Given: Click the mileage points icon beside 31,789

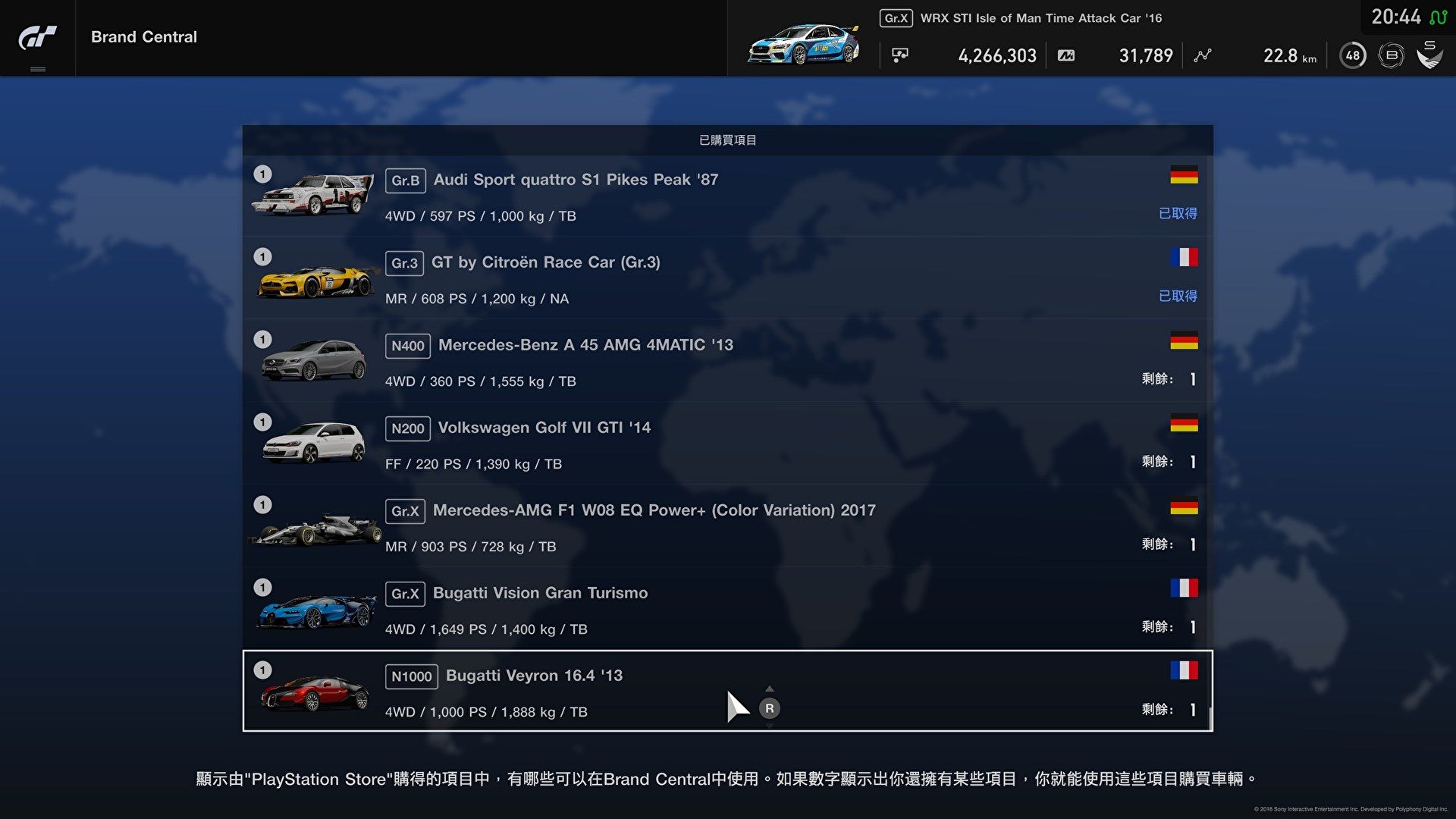Looking at the screenshot, I should click(1066, 55).
